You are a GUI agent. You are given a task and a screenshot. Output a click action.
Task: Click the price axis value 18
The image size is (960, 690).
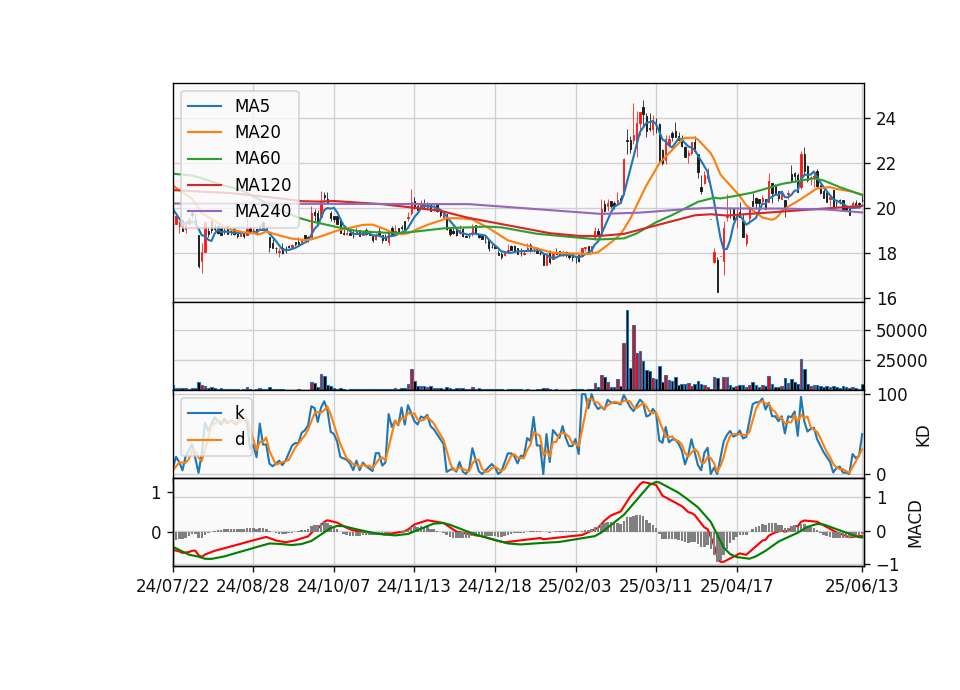click(x=886, y=254)
